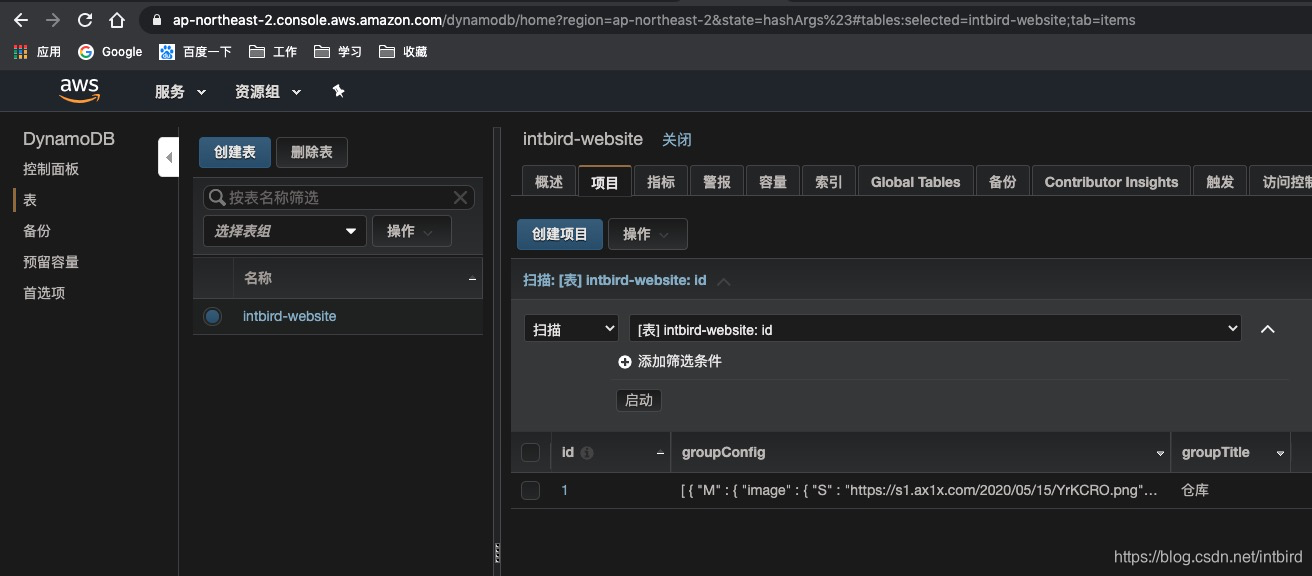Collapse the scan section header chevron
The width and height of the screenshot is (1312, 576).
pyautogui.click(x=724, y=281)
